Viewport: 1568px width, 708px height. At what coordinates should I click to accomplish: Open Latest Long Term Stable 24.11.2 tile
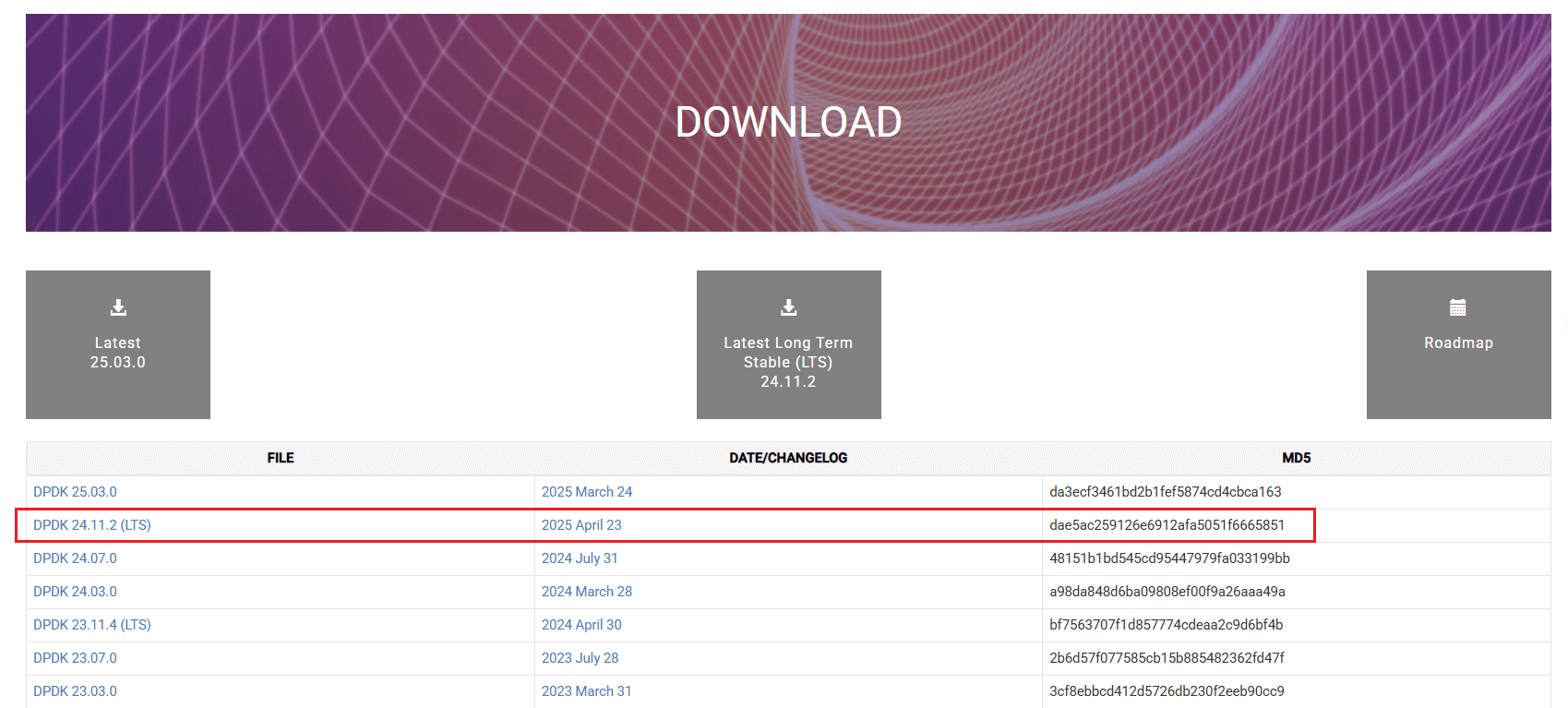pos(788,362)
